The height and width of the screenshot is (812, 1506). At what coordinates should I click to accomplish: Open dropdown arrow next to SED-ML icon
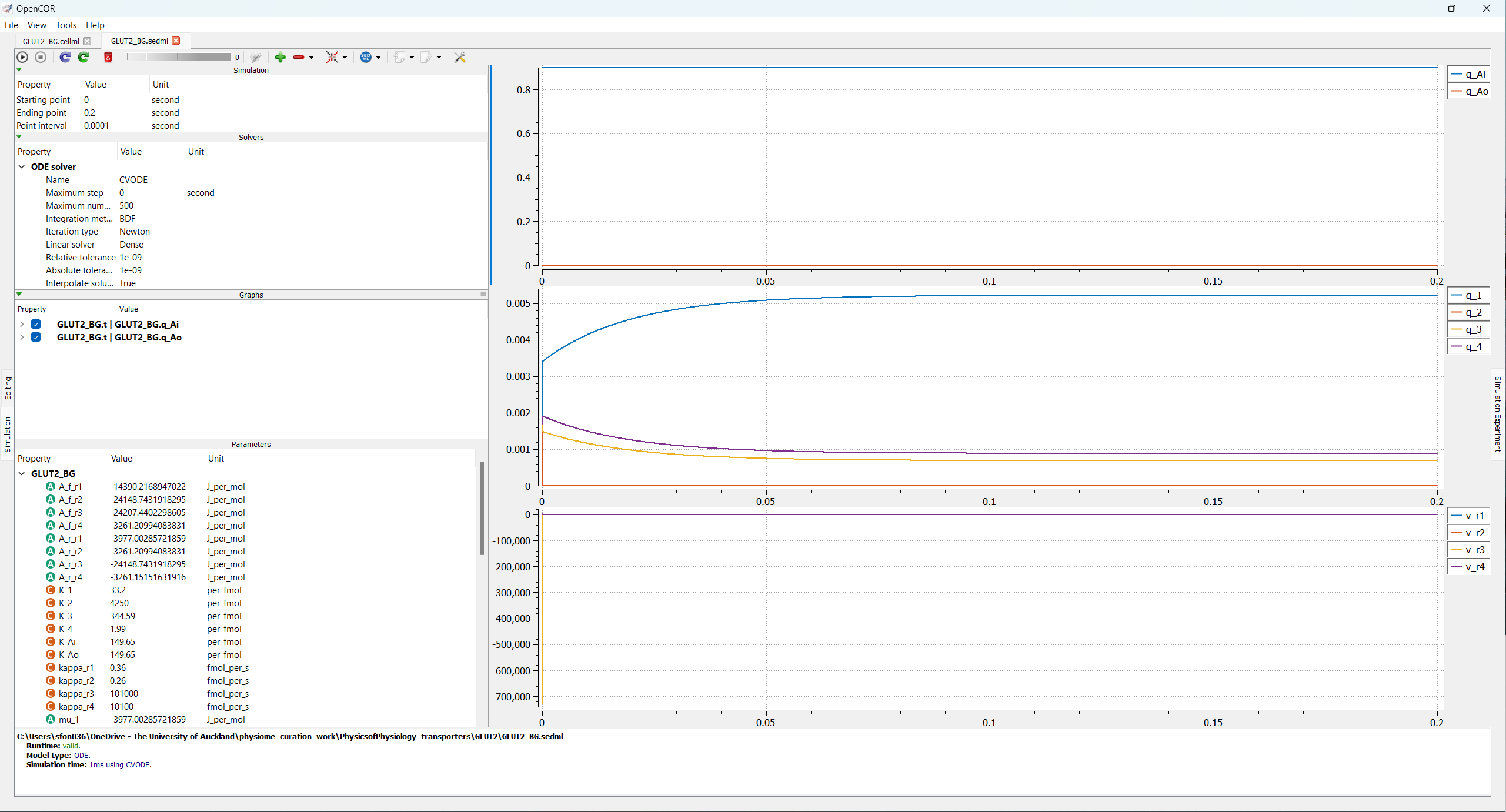tap(379, 57)
